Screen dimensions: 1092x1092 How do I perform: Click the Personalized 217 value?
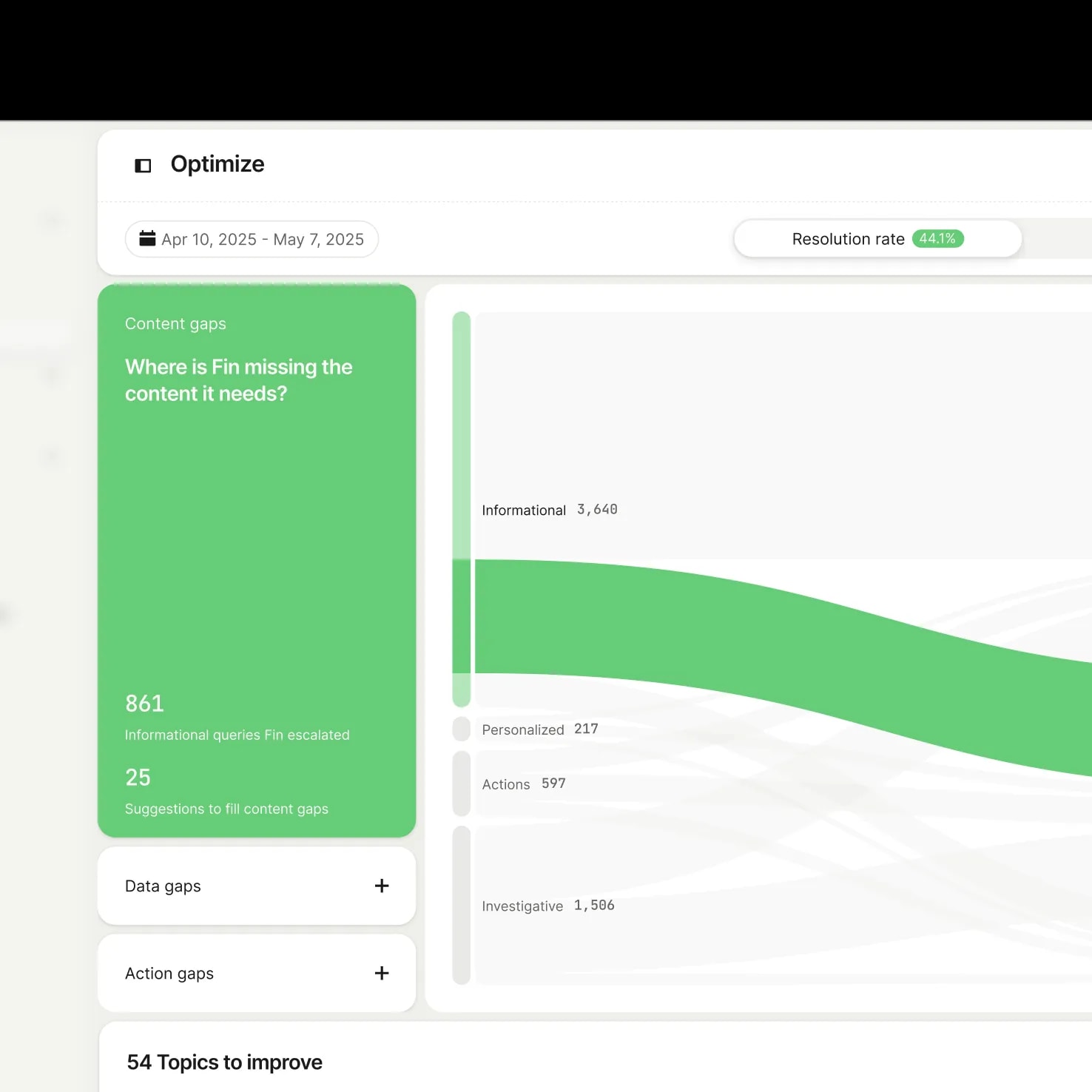coord(586,729)
